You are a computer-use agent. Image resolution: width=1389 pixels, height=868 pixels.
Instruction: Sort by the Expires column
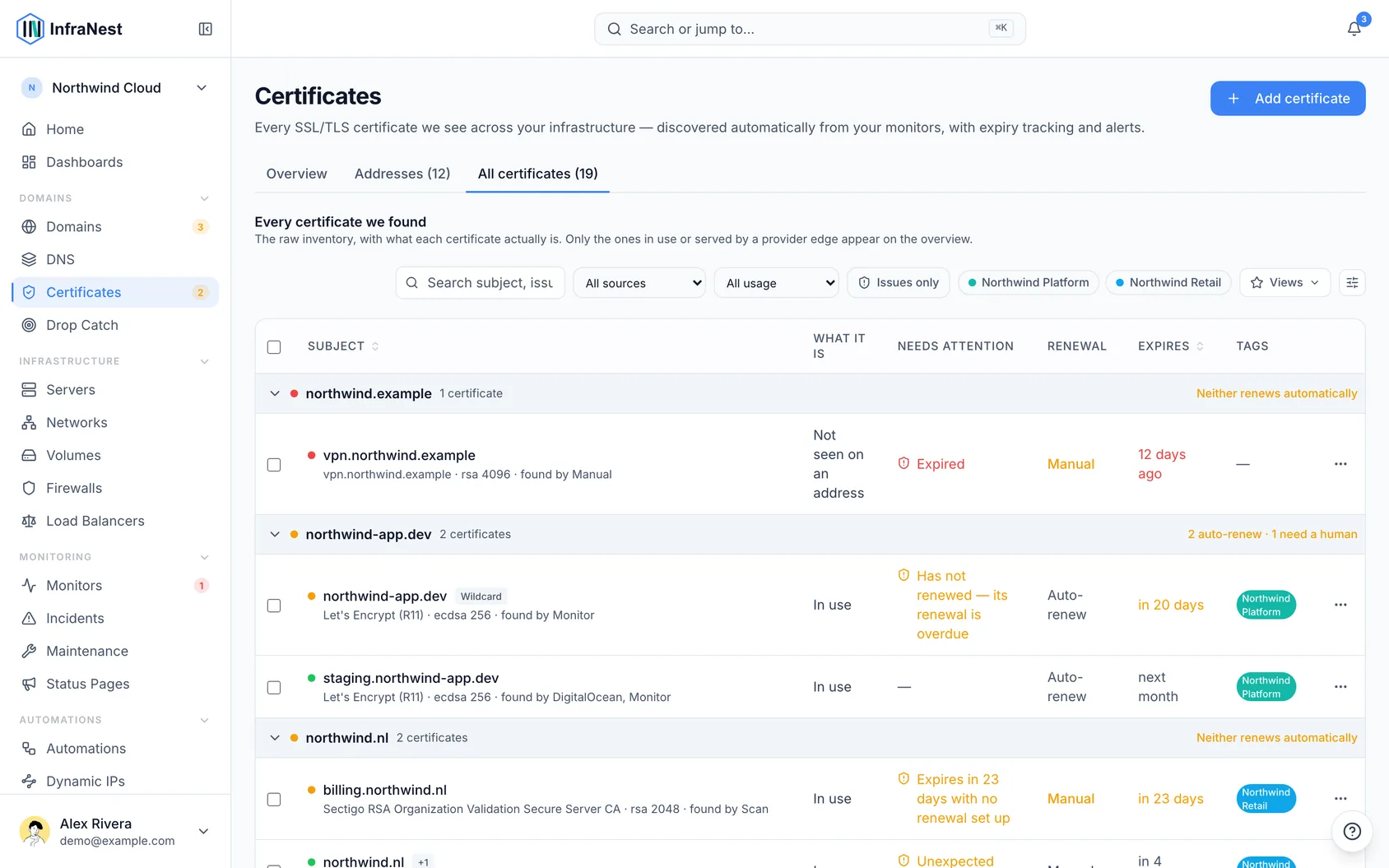click(1170, 346)
